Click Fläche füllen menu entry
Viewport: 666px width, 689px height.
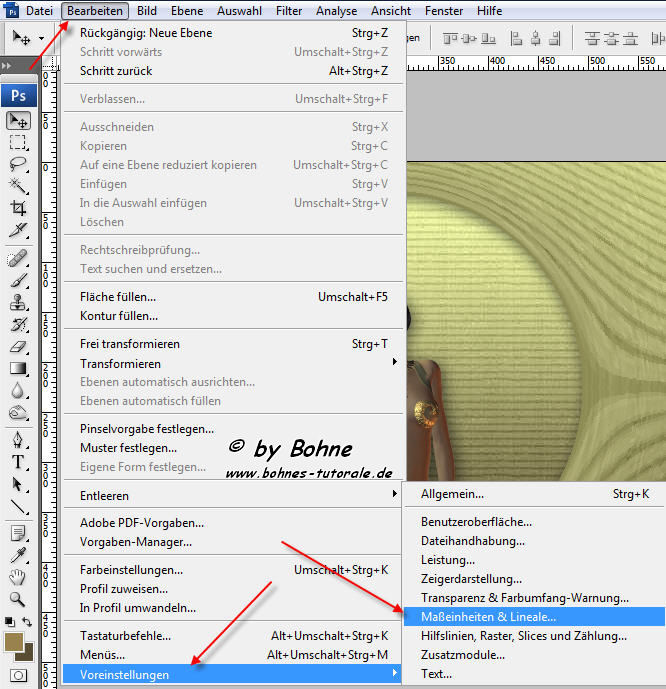(x=118, y=297)
